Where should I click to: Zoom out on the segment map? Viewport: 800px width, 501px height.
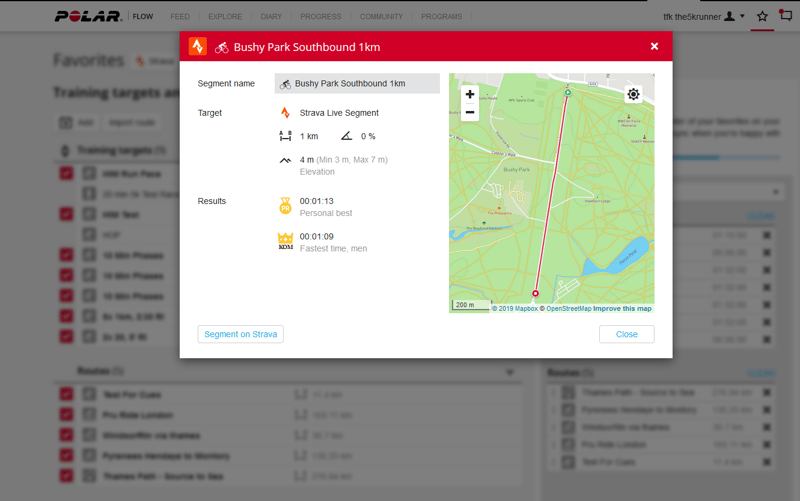click(470, 112)
